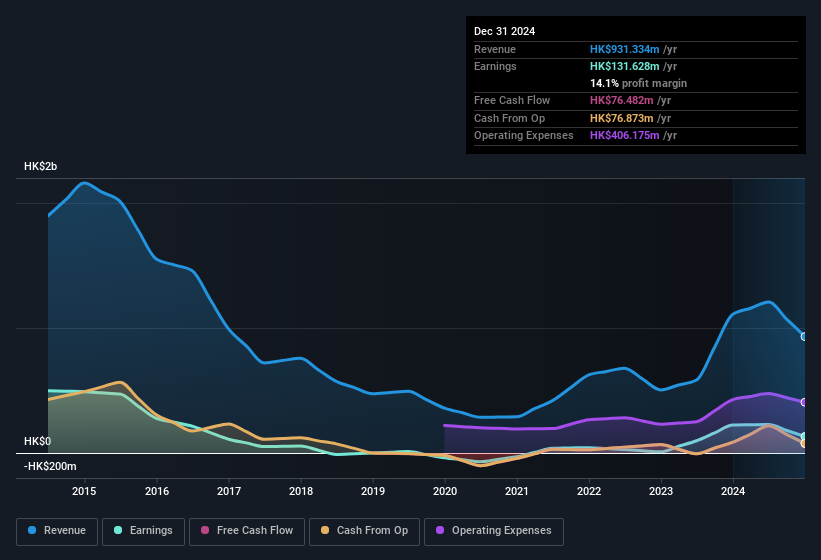Screen dimensions: 821x560
Task: Click the HK$2b y-axis label
Action: point(40,166)
